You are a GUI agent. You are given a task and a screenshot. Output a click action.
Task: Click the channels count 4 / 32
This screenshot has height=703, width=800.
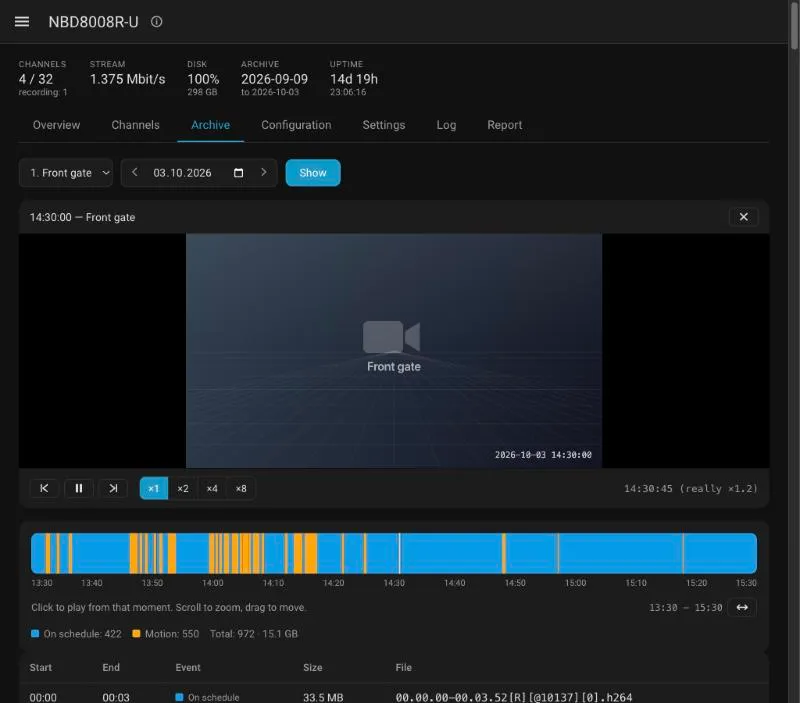[36, 79]
